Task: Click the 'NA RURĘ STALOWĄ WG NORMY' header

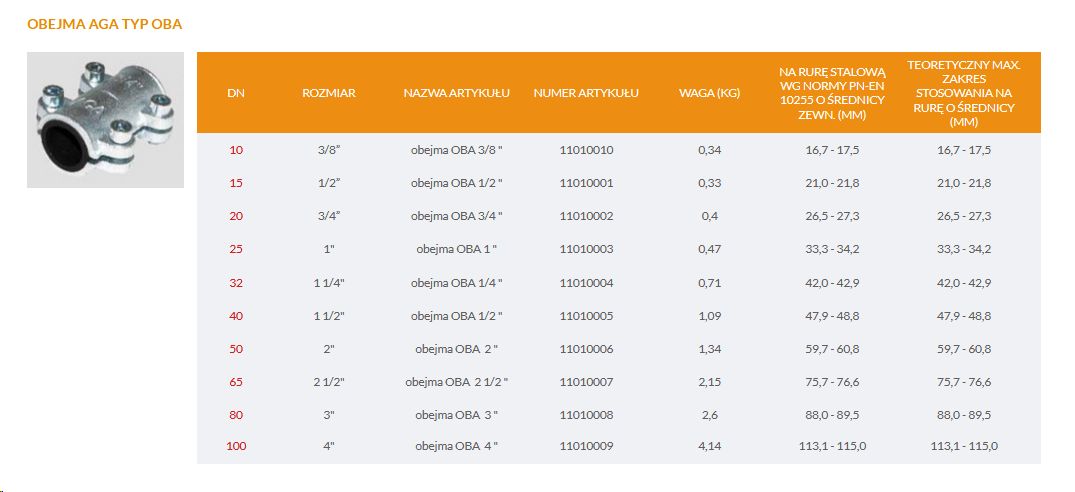Action: (x=832, y=93)
